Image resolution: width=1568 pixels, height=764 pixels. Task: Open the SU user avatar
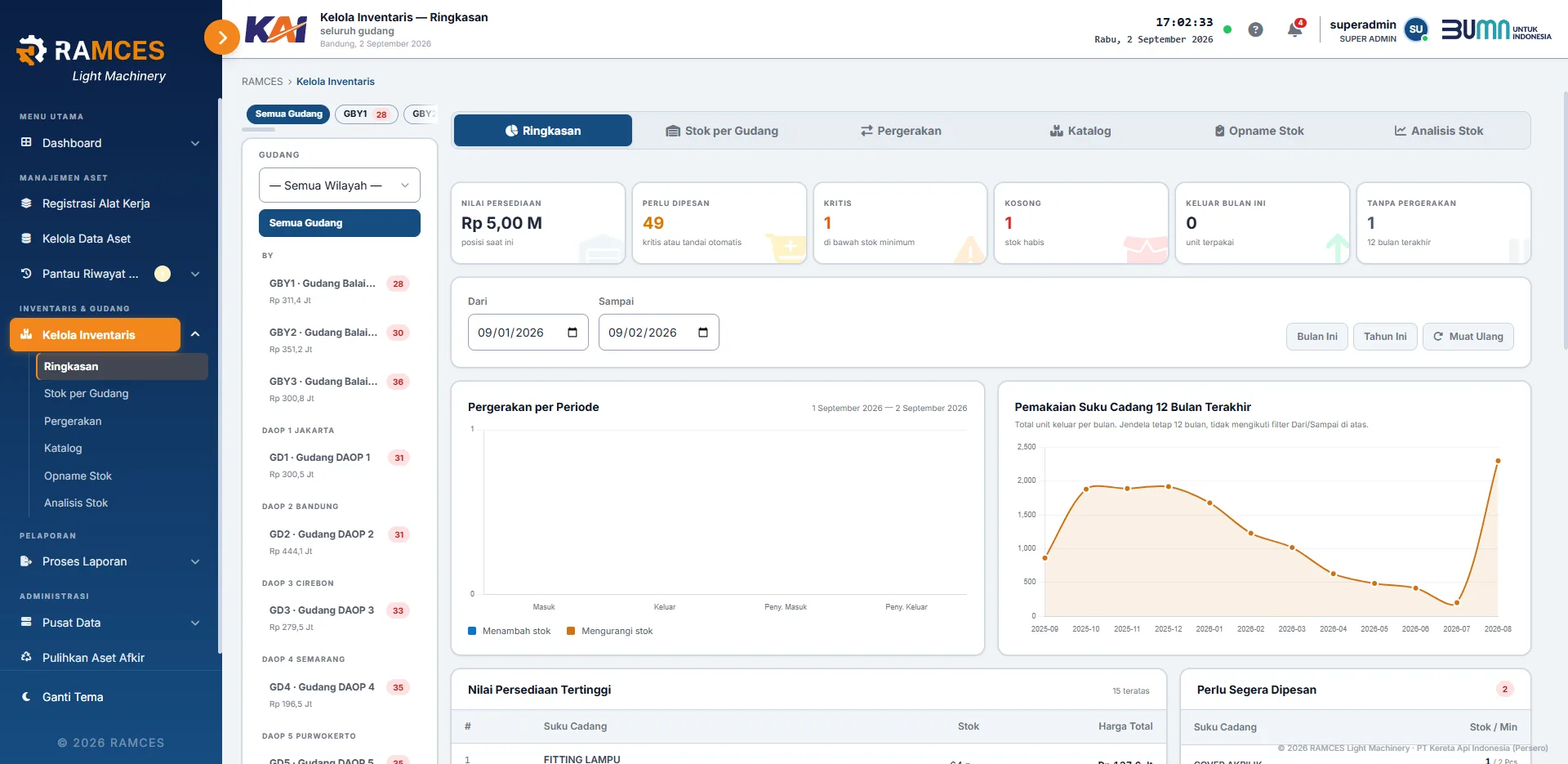[x=1416, y=29]
